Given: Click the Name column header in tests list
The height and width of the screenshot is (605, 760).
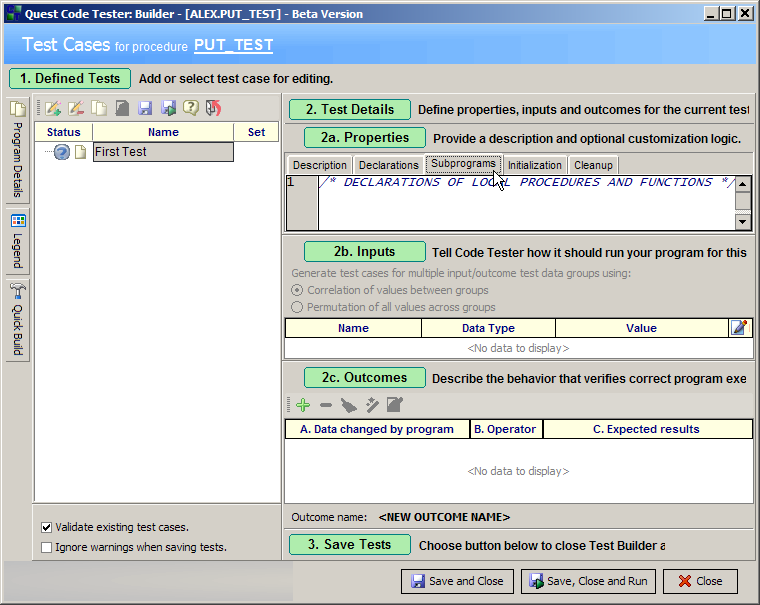Looking at the screenshot, I should pos(163,132).
